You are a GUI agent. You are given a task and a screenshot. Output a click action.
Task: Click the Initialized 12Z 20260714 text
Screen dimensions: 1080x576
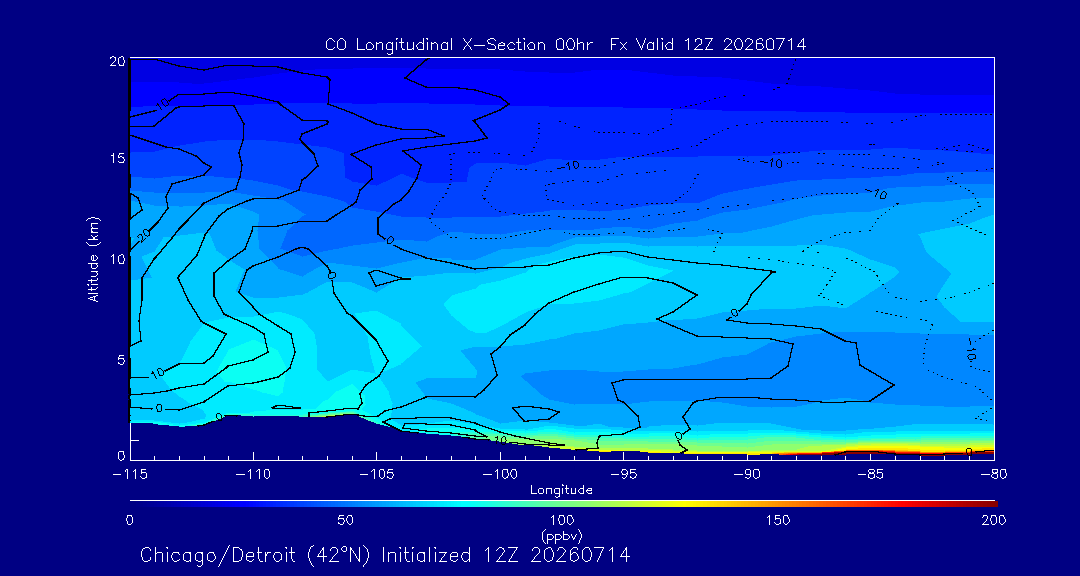[x=506, y=555]
